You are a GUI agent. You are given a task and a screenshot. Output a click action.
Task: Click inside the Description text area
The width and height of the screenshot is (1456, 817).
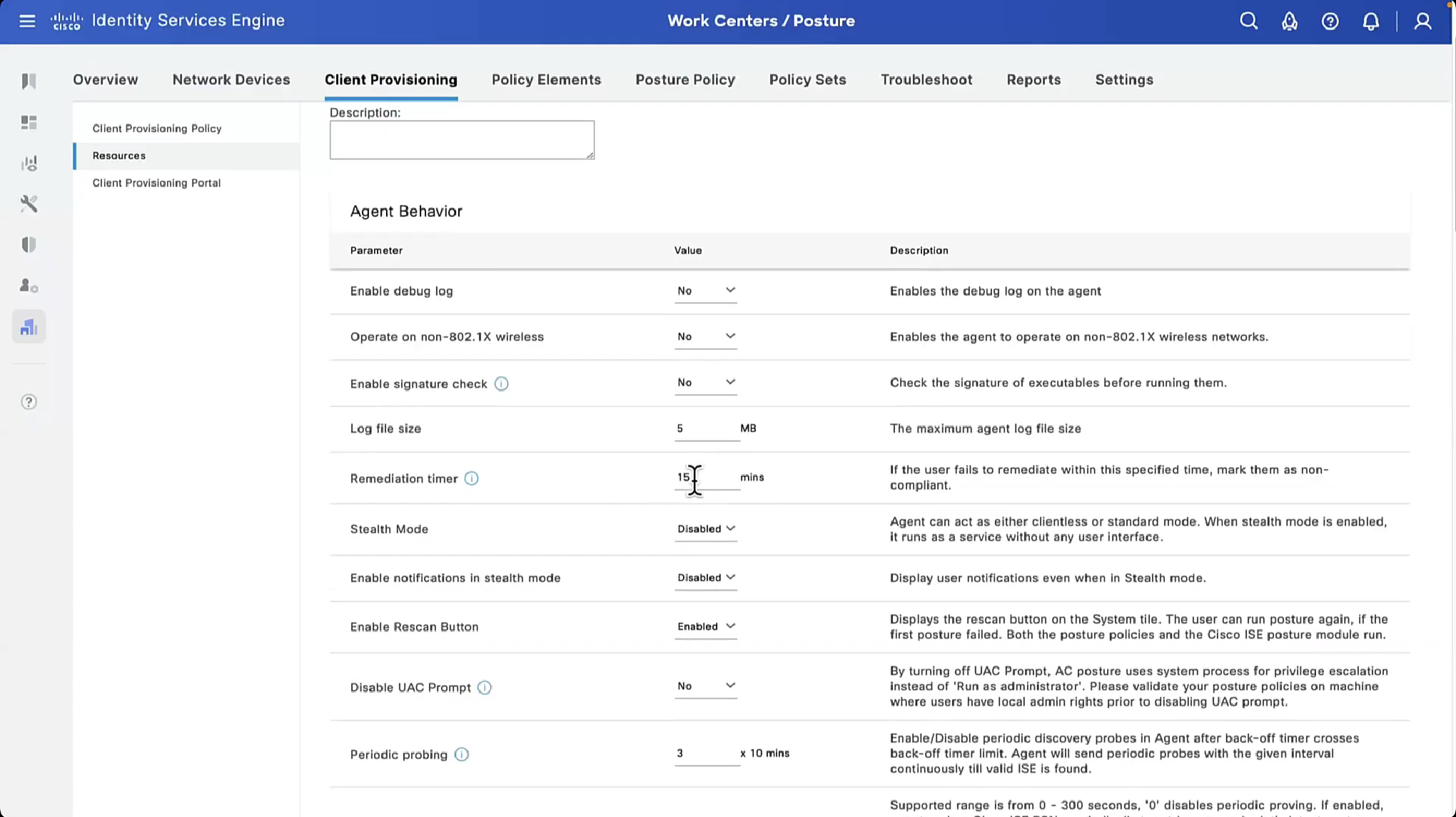pyautogui.click(x=461, y=140)
